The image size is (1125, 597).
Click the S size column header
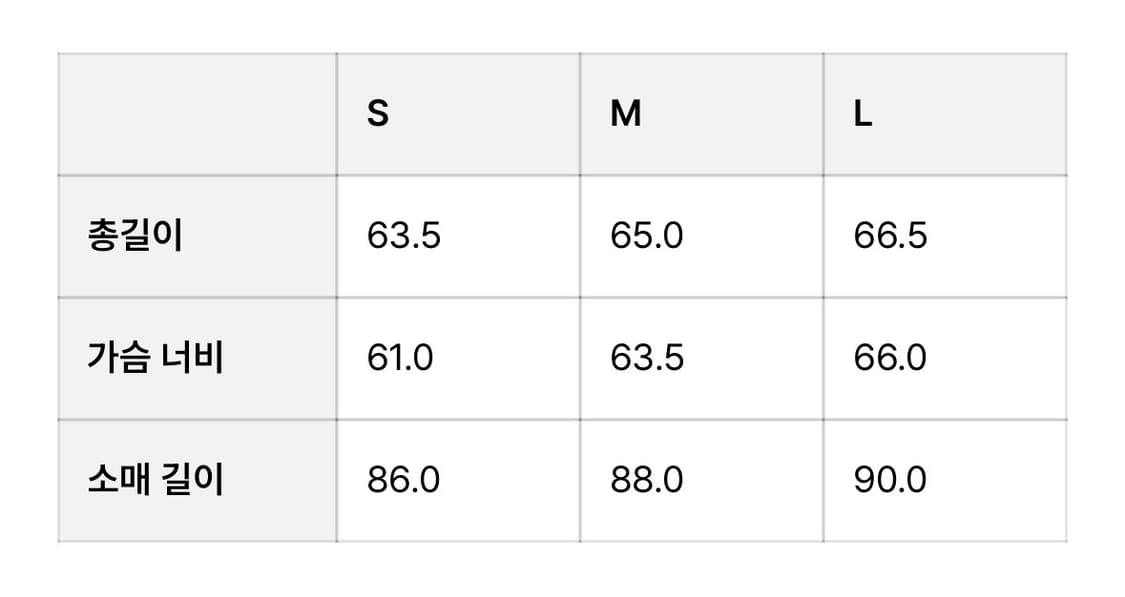[x=378, y=115]
